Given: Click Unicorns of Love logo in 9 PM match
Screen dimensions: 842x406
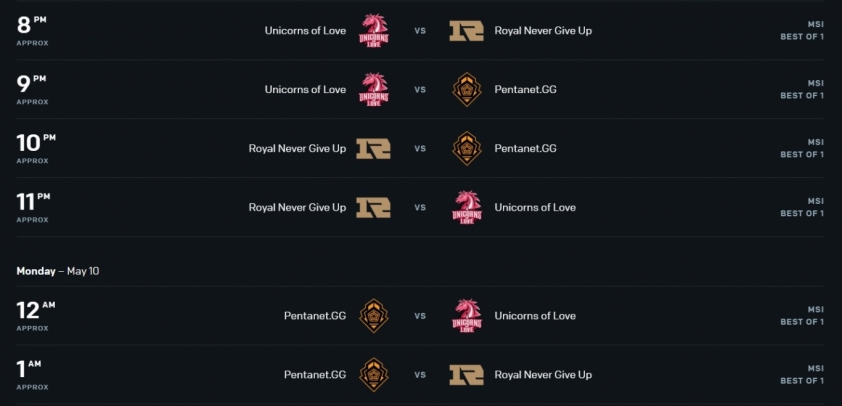Looking at the screenshot, I should [x=374, y=90].
